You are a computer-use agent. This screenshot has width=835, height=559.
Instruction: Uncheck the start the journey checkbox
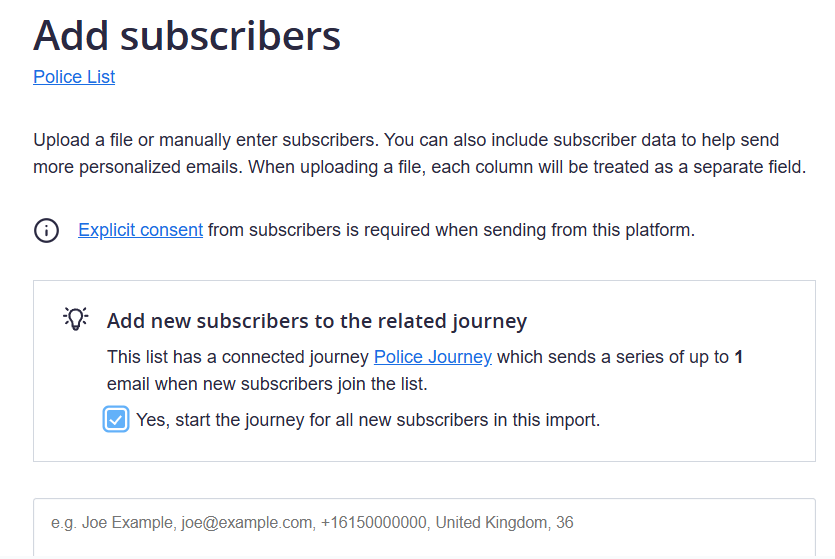click(x=116, y=420)
